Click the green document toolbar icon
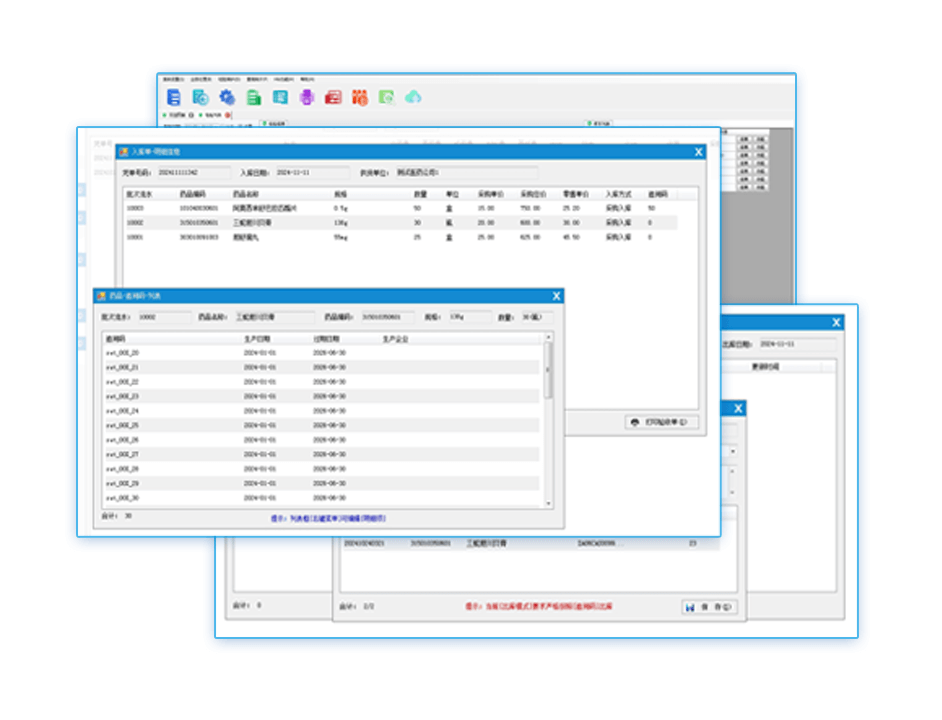 [254, 97]
